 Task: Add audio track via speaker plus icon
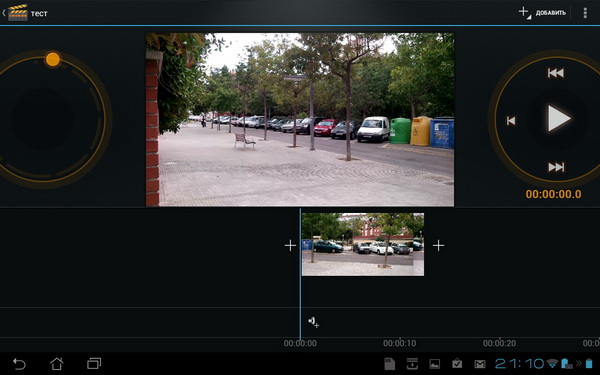point(314,322)
